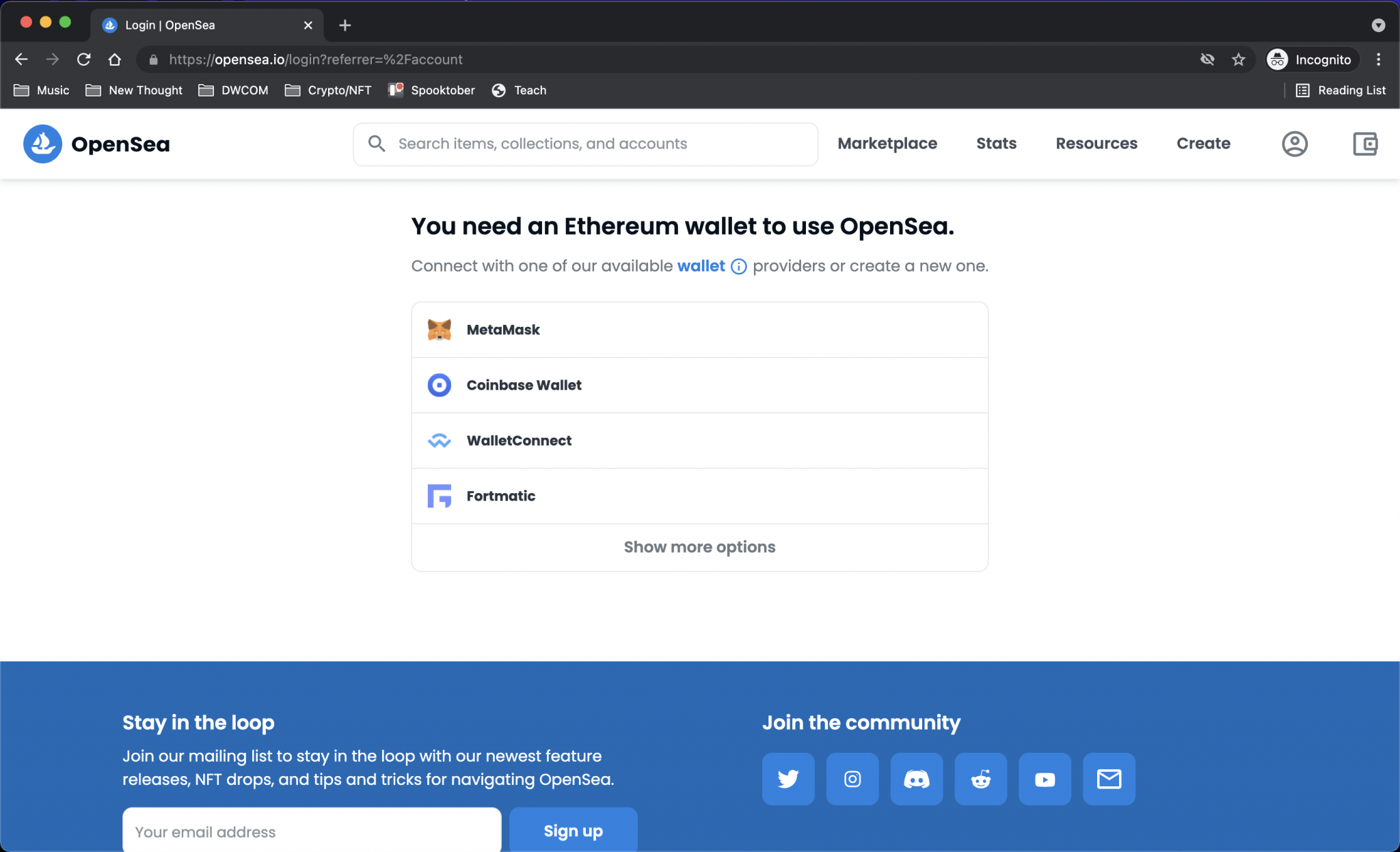Open the wallet sidebar icon

click(1364, 144)
